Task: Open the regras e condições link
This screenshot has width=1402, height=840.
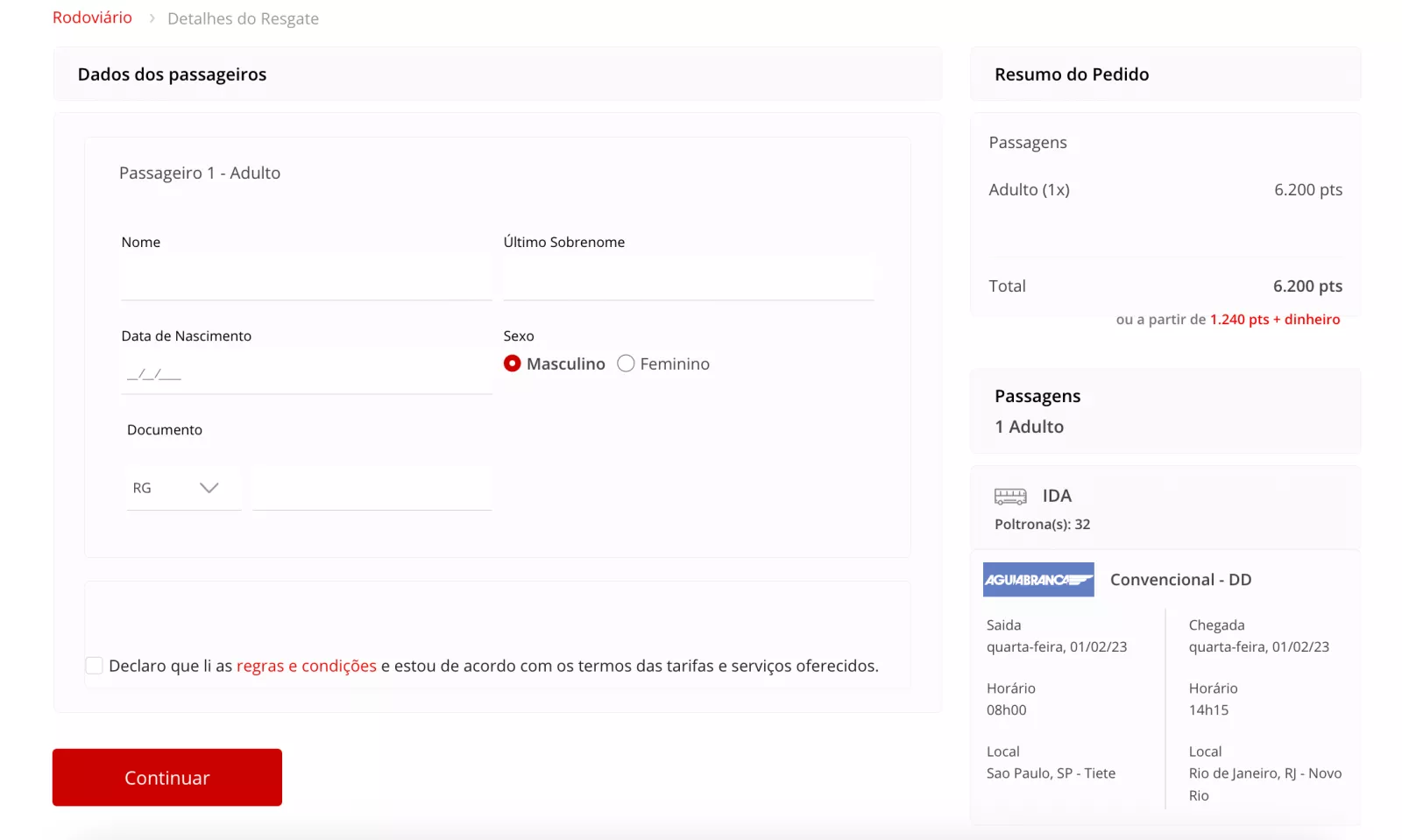Action: 307,666
